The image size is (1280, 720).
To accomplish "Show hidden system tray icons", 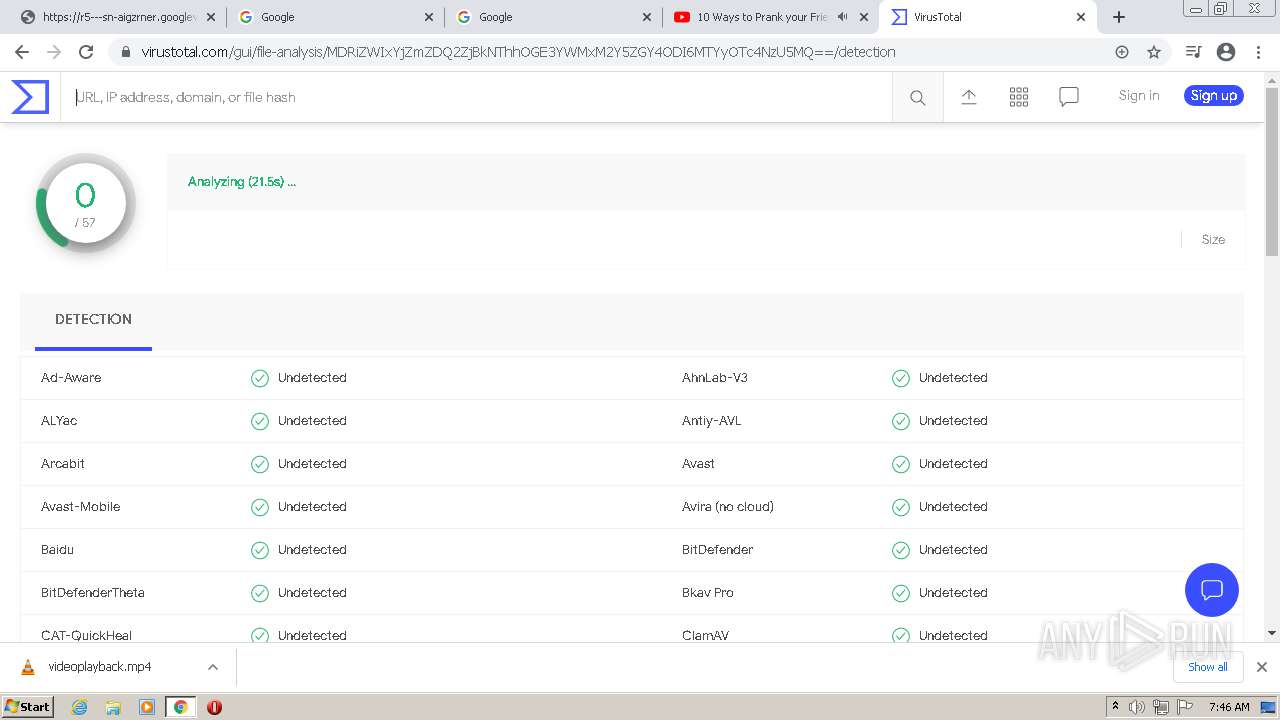I will [1115, 707].
